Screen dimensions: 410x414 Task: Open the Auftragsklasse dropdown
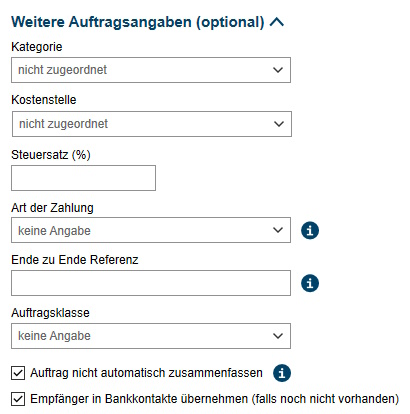coord(151,336)
